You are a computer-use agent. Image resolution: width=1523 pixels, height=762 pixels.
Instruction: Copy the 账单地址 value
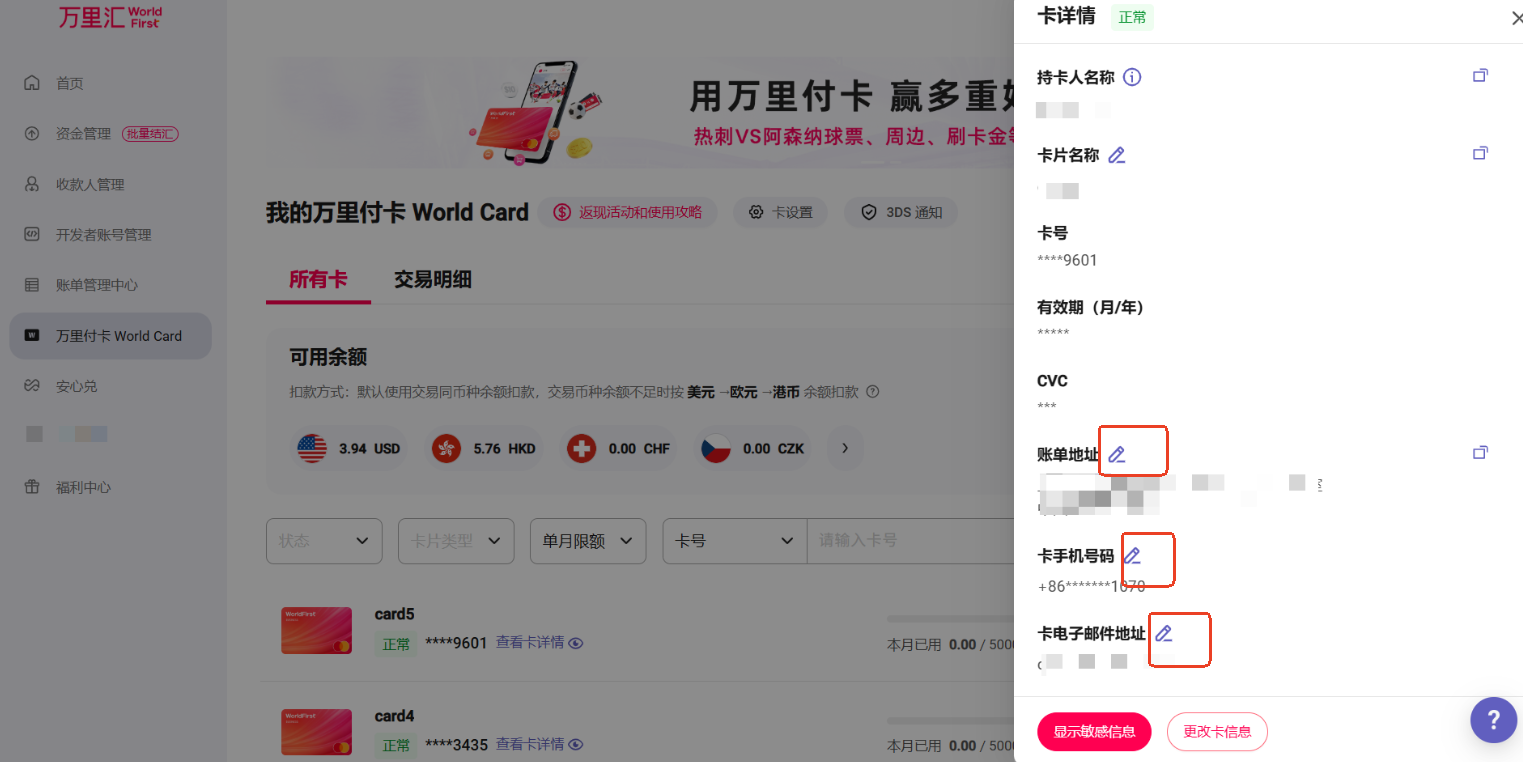coord(1480,453)
